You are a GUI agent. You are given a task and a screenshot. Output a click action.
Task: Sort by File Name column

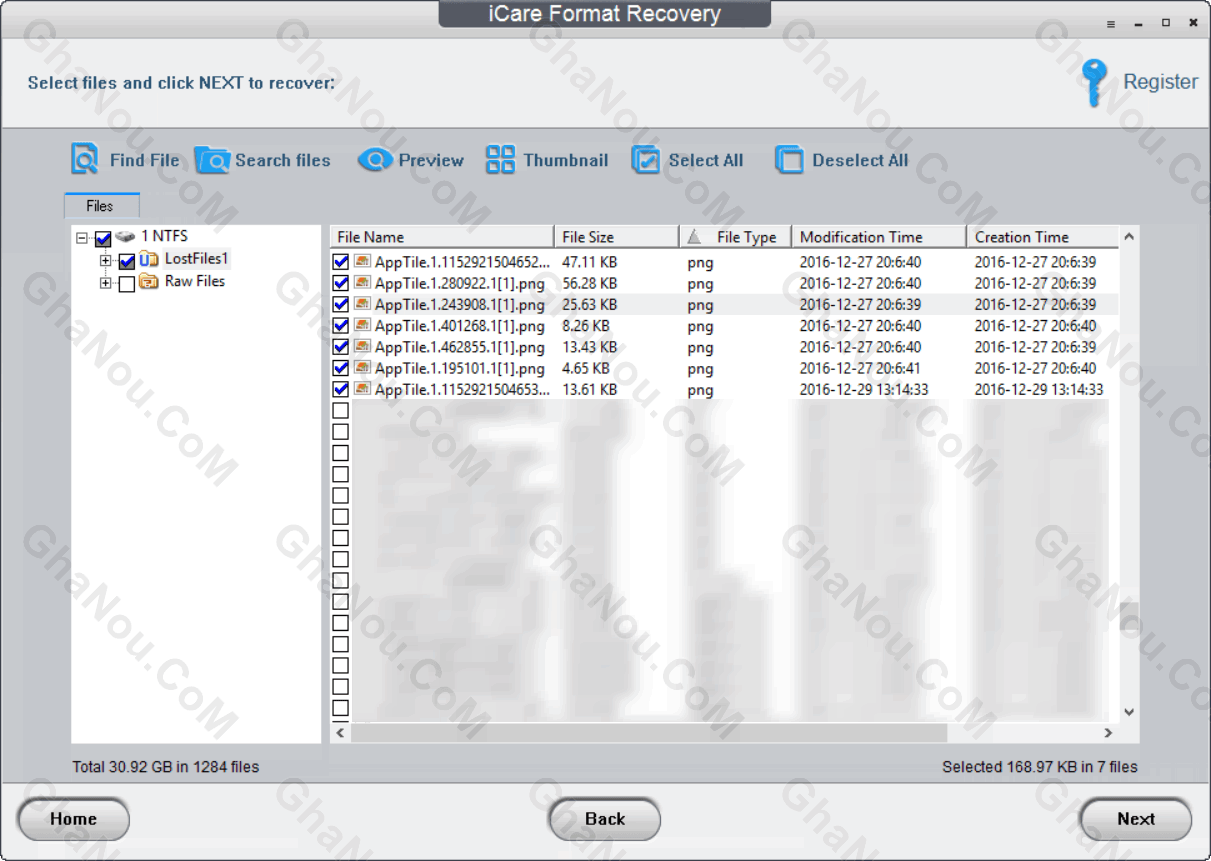pyautogui.click(x=442, y=237)
